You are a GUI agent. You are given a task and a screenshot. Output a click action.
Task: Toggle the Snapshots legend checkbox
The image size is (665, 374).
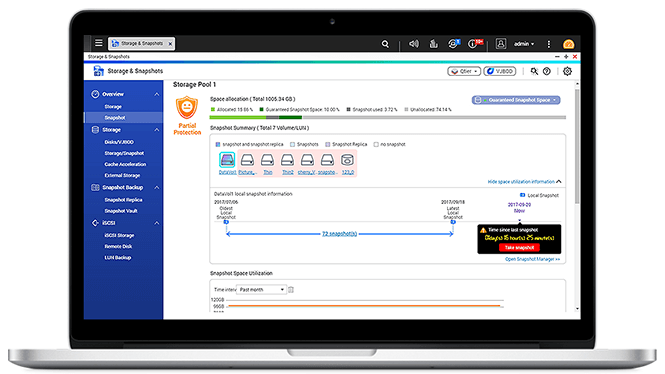(292, 145)
